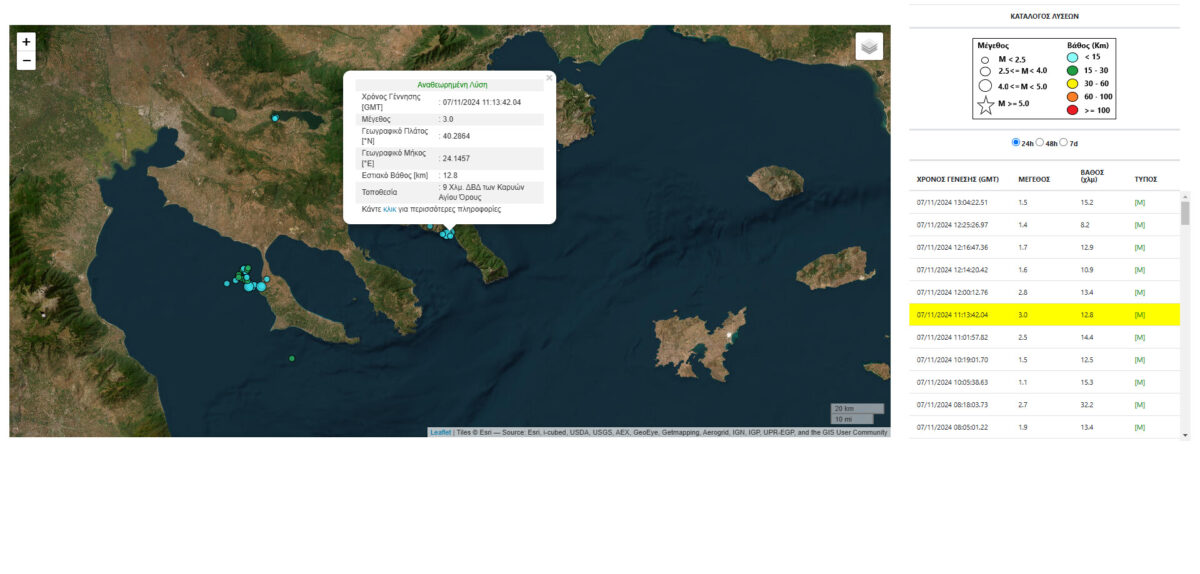Zoom in on the earthquake map
This screenshot has height=574, width=1200.
click(x=26, y=42)
